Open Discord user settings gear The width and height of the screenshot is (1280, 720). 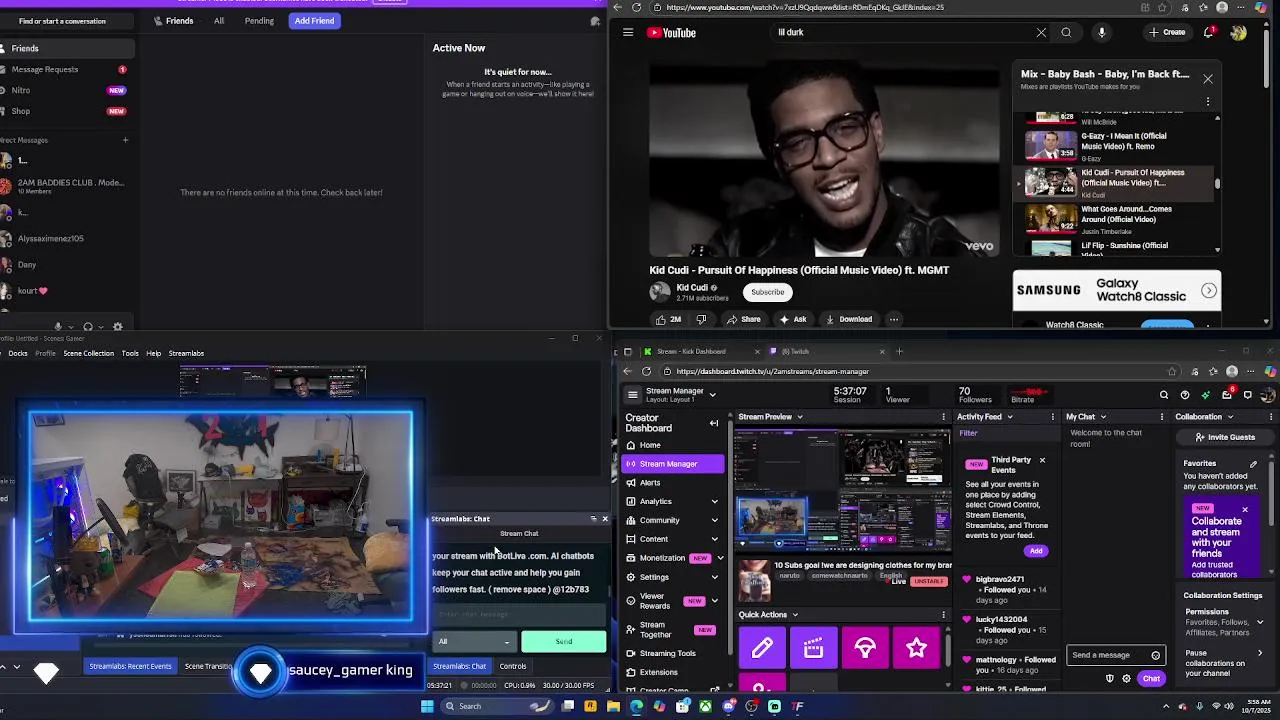tap(118, 326)
